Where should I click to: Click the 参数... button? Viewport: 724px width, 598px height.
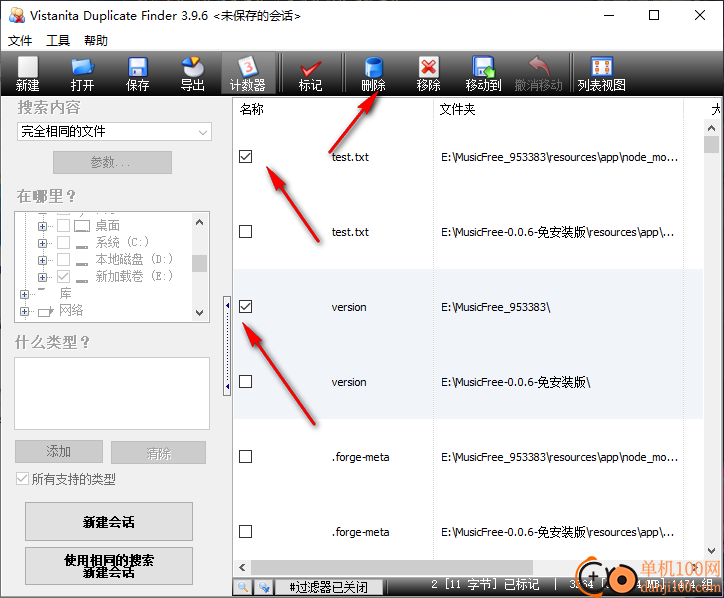(112, 162)
